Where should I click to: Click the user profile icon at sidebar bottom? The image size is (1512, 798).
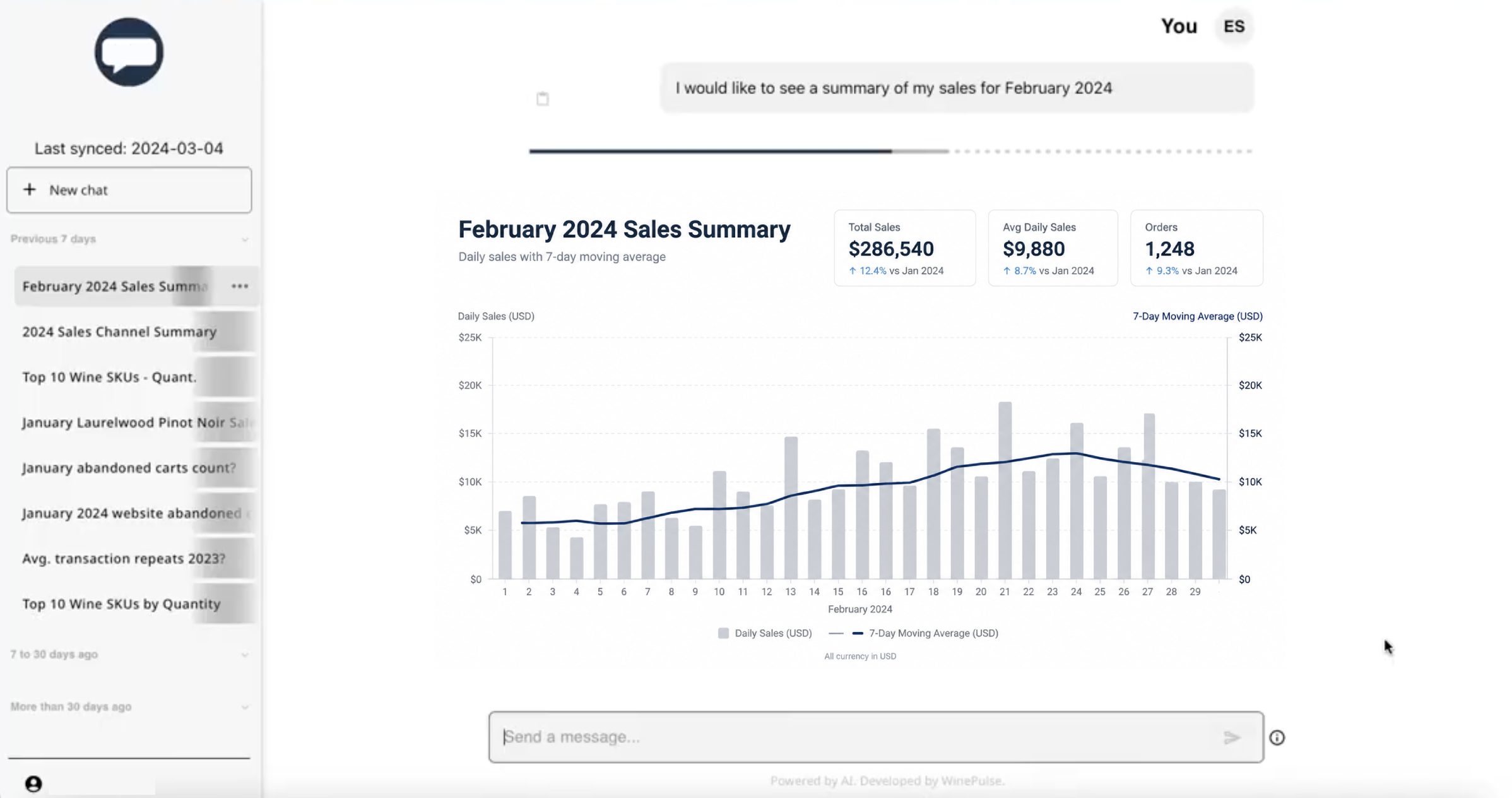[x=33, y=783]
